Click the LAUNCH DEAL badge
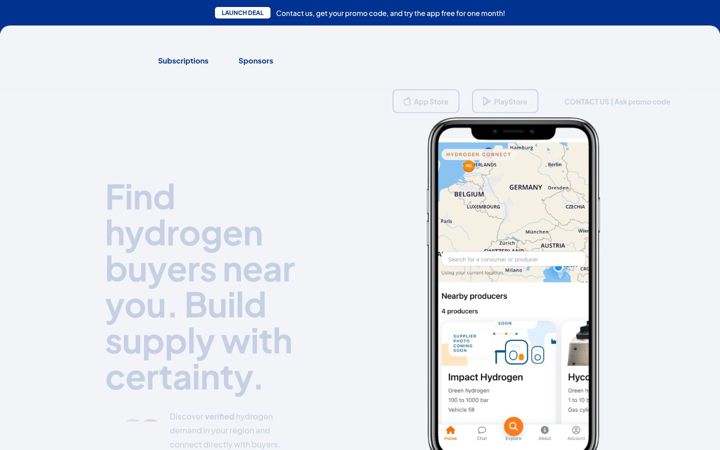Image resolution: width=720 pixels, height=450 pixels. point(242,13)
